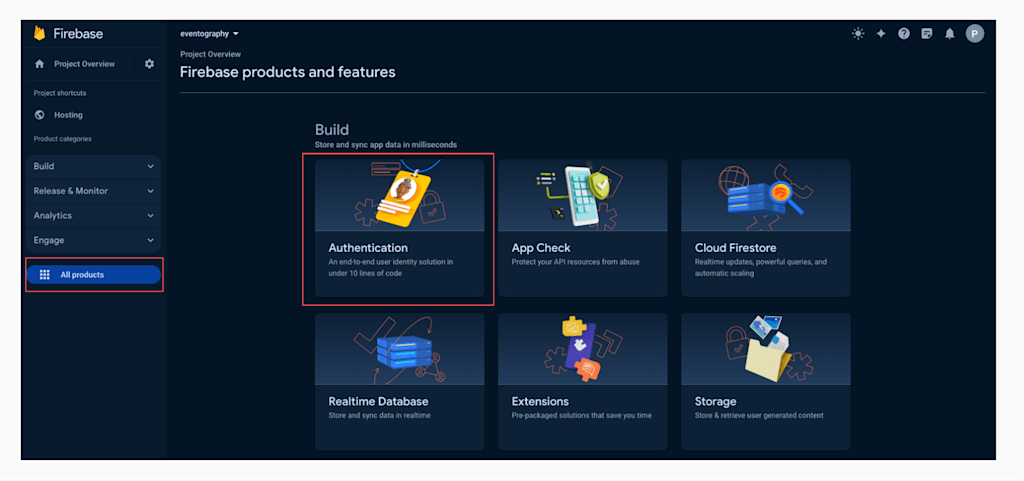Open the Extensions product card
Viewport: 1024px width, 481px height.
click(583, 381)
